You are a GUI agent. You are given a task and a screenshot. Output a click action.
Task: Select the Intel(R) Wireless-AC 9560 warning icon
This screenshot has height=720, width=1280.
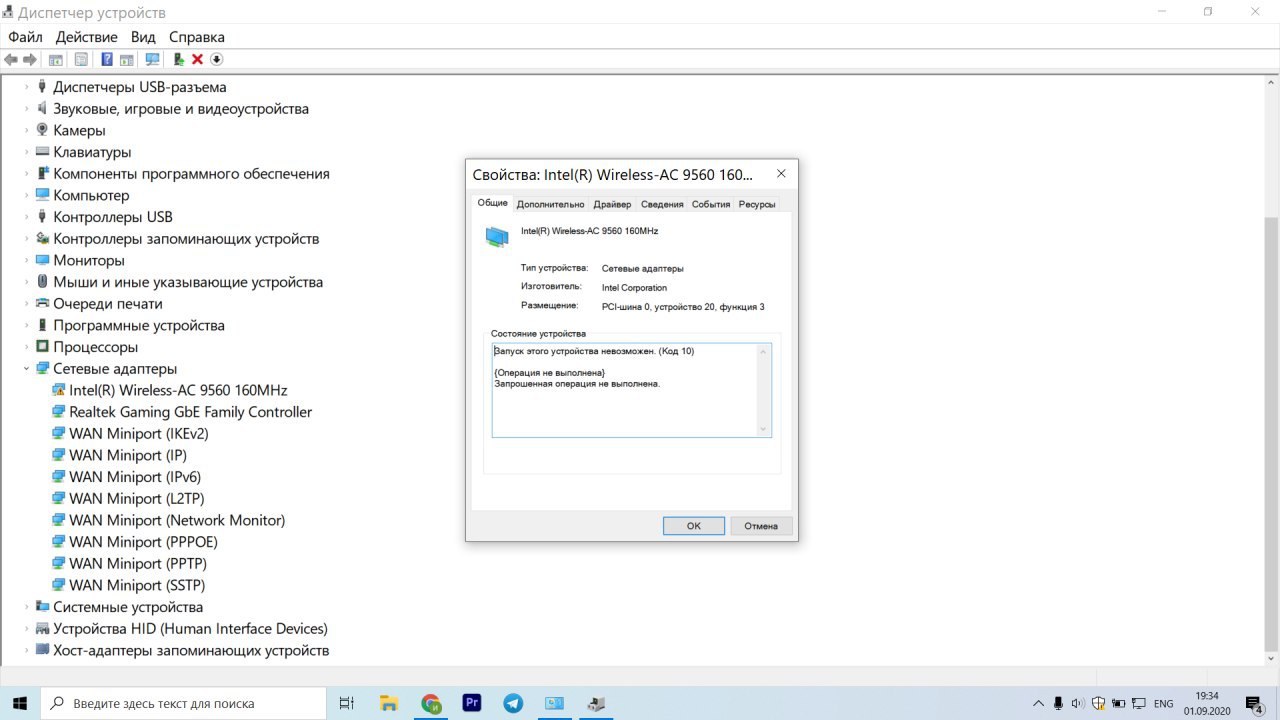pos(58,390)
